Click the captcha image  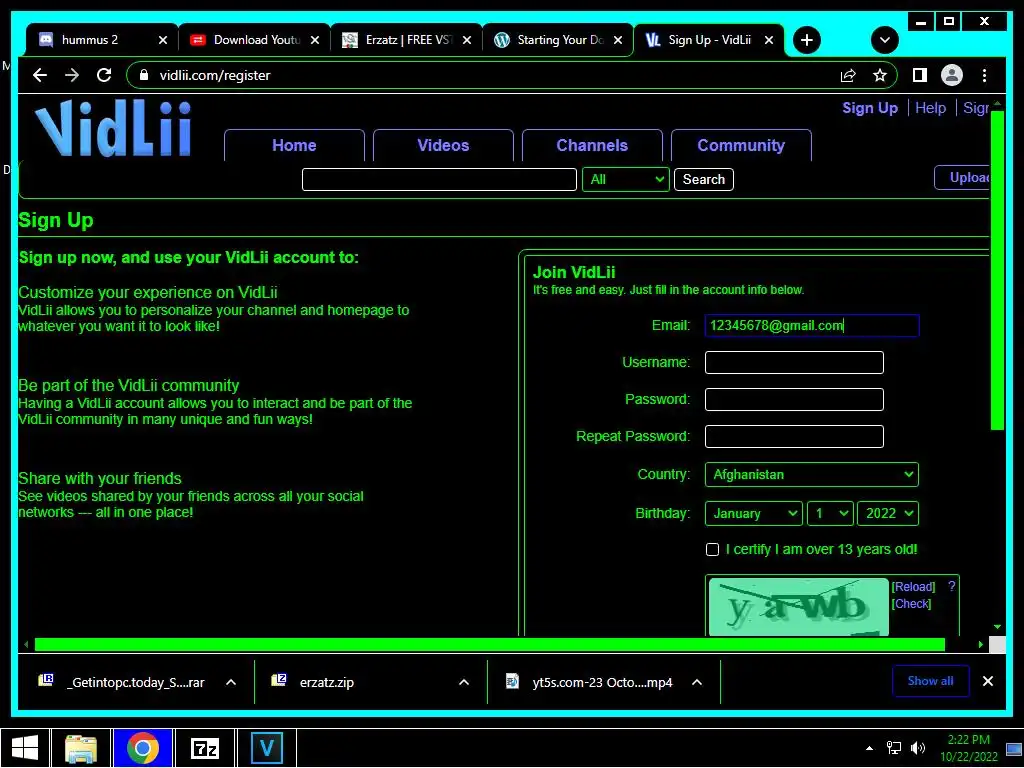[798, 607]
